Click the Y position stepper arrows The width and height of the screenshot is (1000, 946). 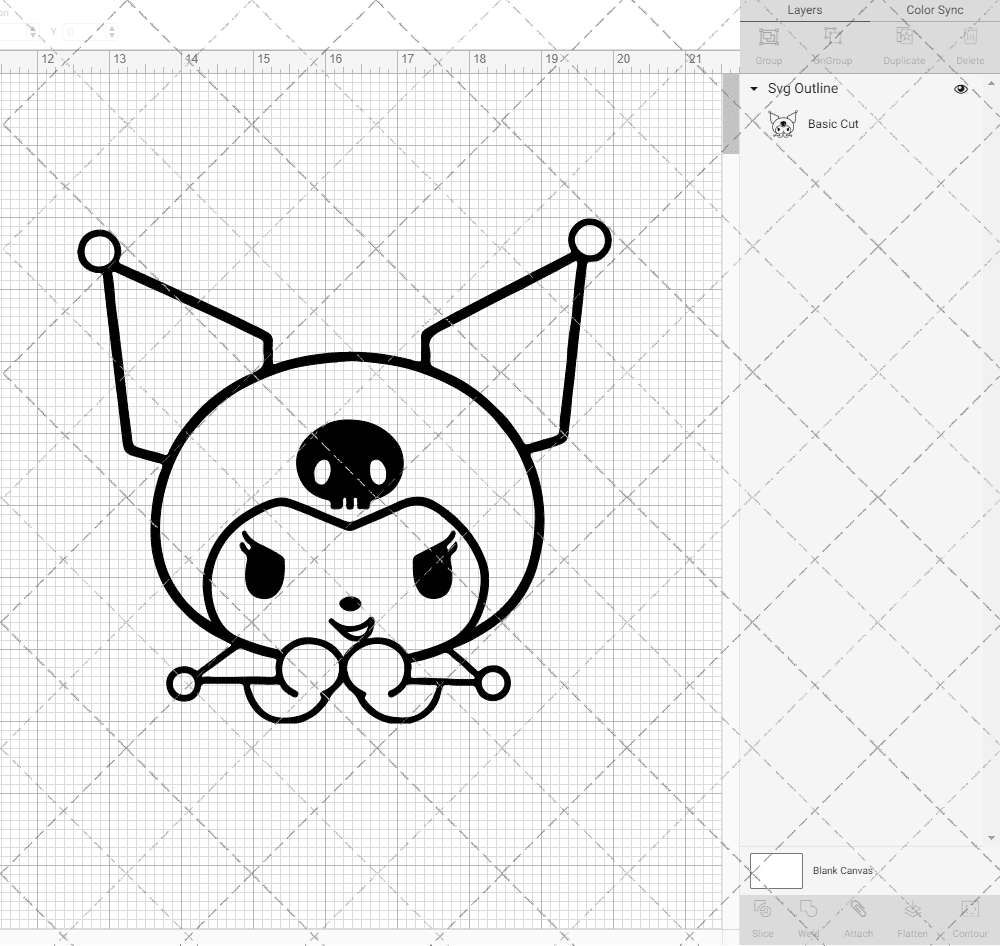(x=112, y=32)
